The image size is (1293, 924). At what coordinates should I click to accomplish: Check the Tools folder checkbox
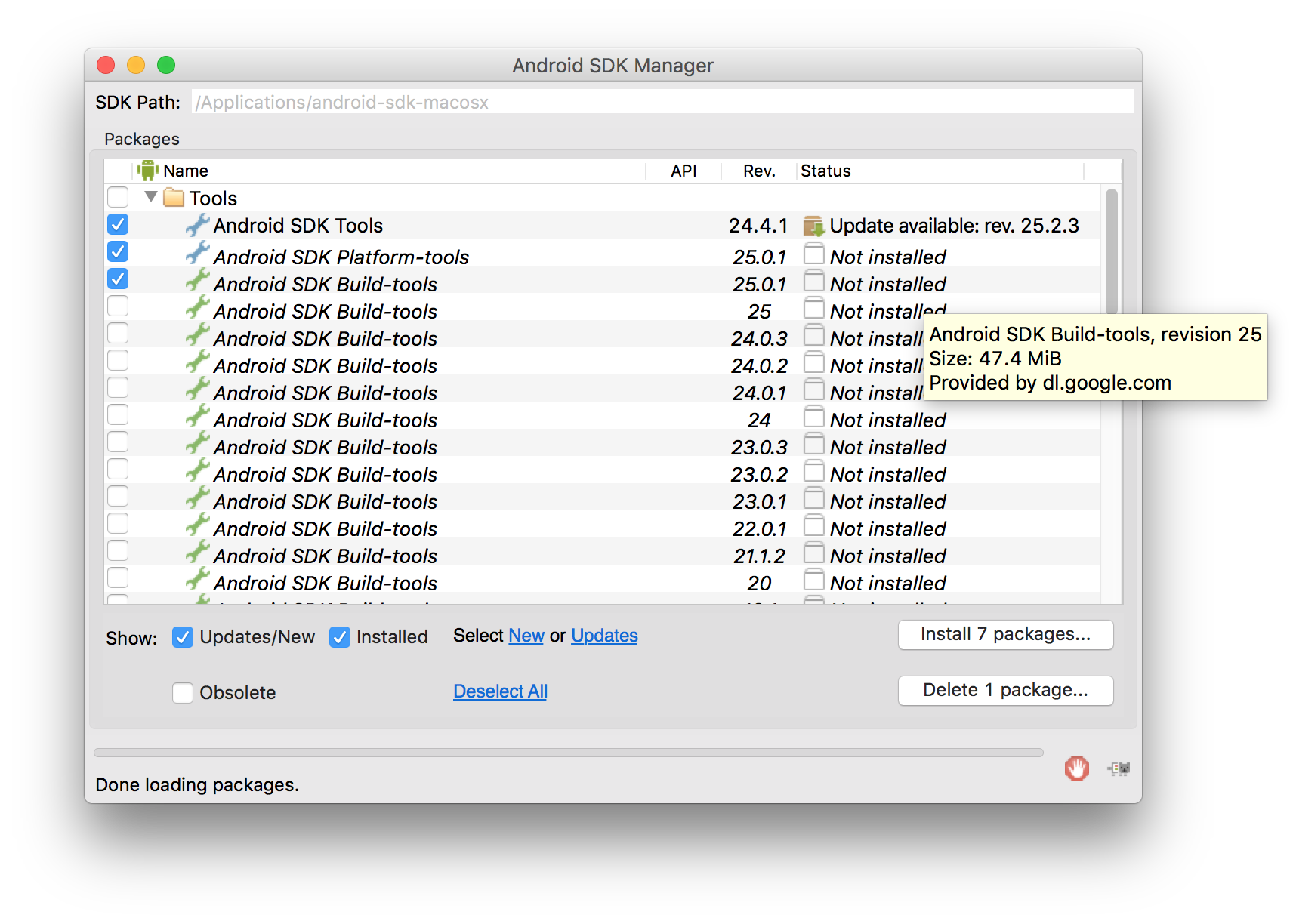coord(118,197)
